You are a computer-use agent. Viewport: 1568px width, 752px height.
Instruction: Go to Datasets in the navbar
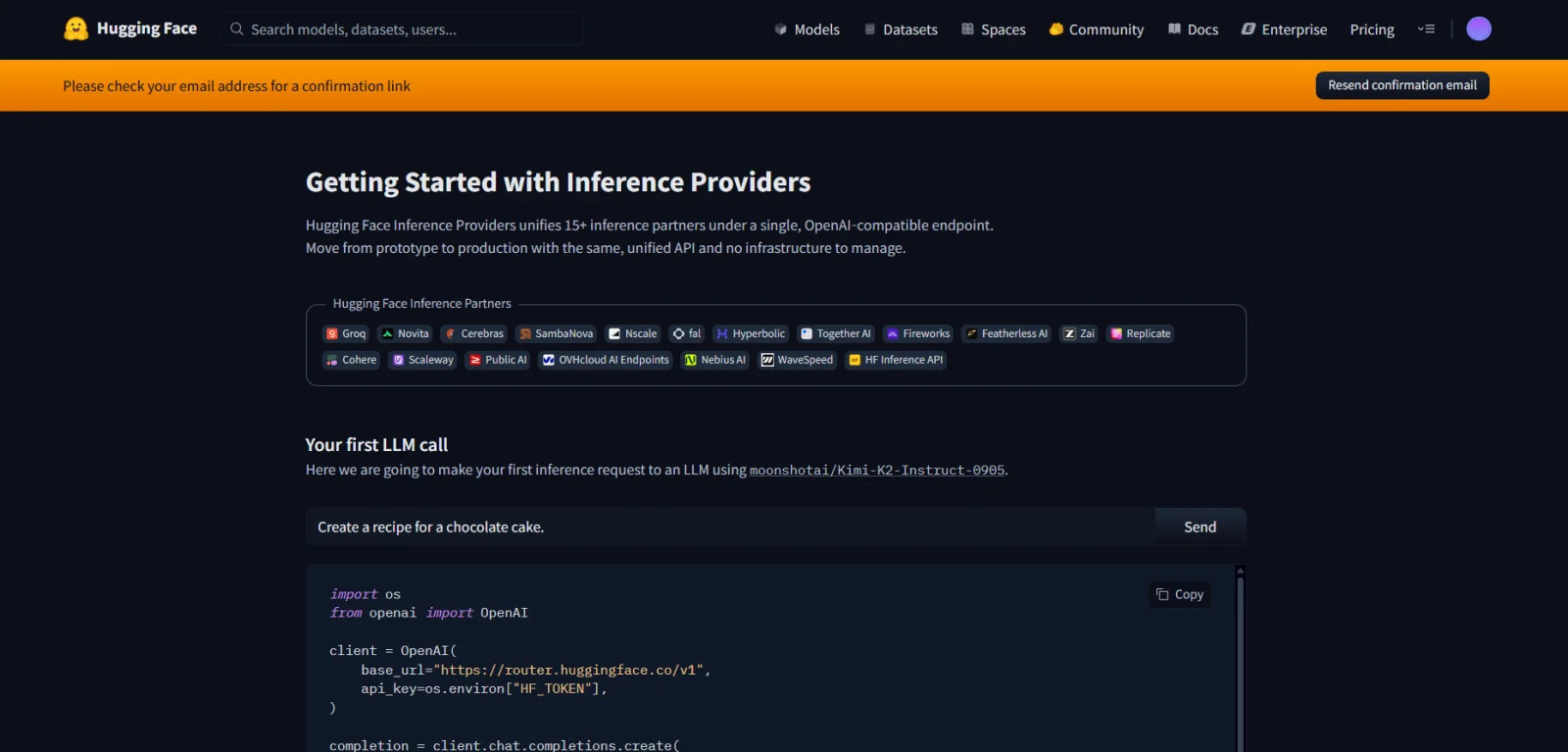click(901, 29)
